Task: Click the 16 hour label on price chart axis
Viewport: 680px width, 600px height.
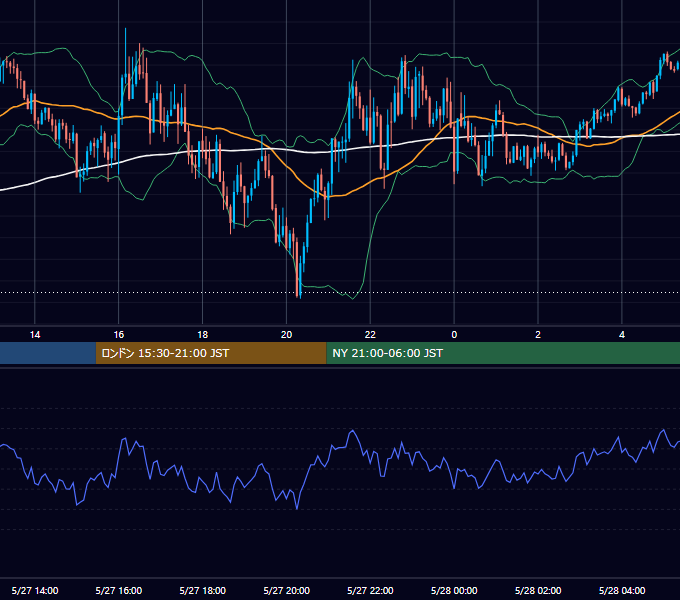Action: pos(118,335)
